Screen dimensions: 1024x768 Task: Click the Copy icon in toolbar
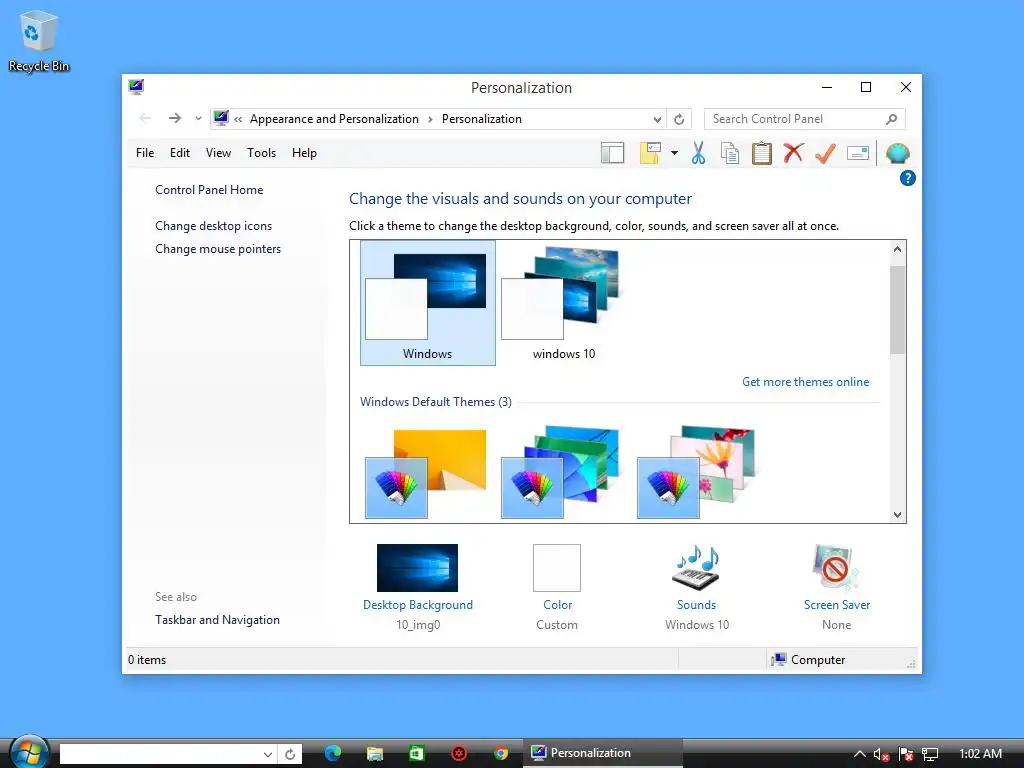pos(729,153)
